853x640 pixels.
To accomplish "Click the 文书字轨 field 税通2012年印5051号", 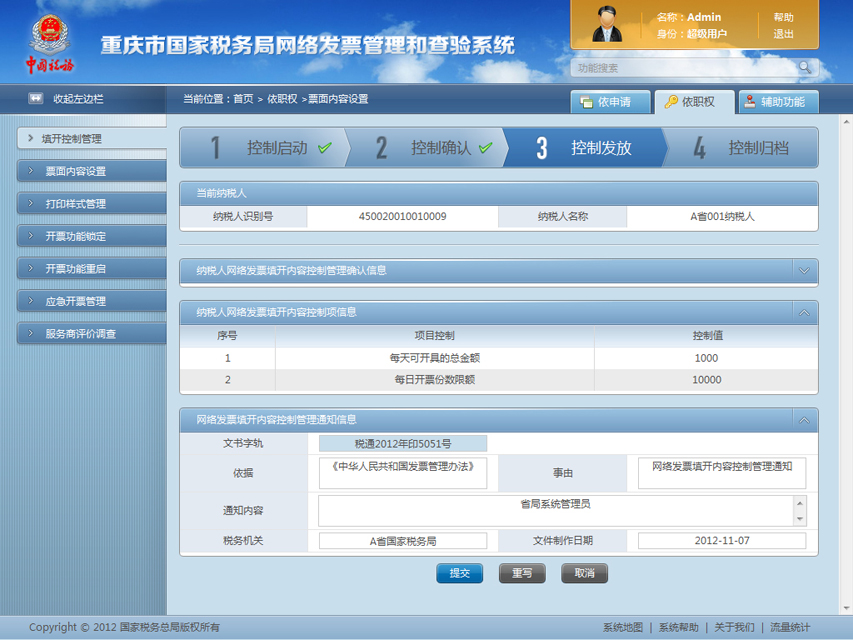I will [403, 444].
